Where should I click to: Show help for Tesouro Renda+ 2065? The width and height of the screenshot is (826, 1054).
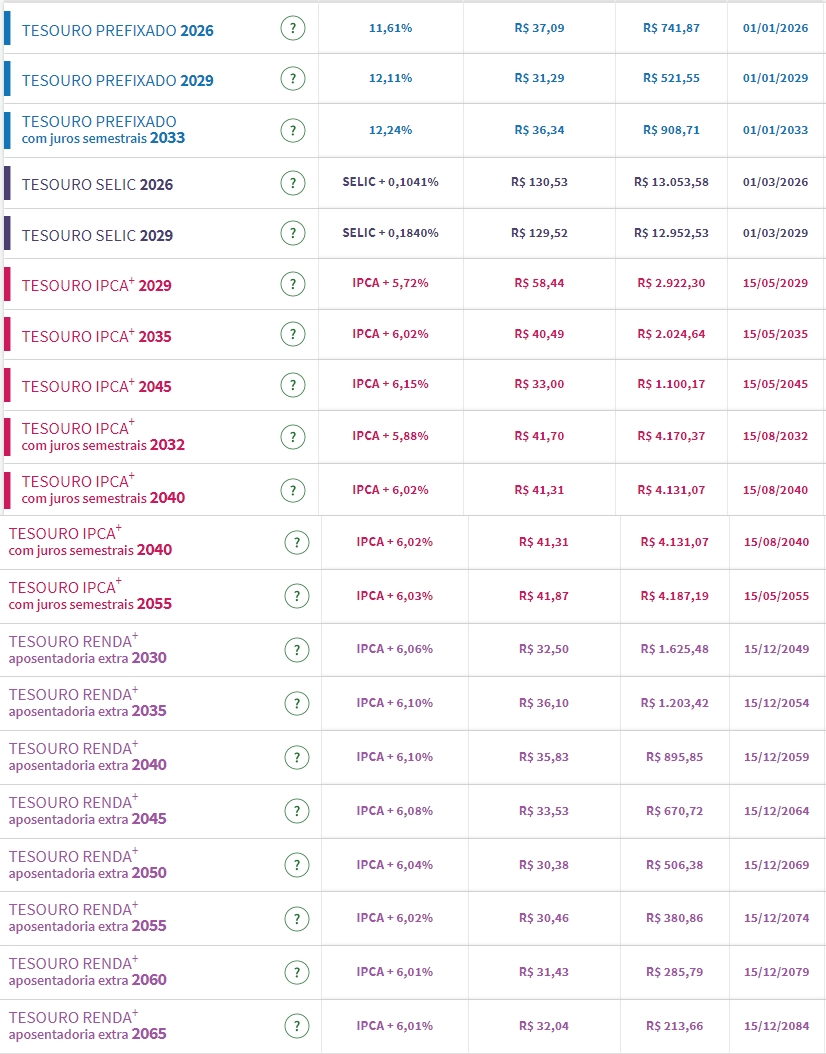click(x=295, y=1025)
